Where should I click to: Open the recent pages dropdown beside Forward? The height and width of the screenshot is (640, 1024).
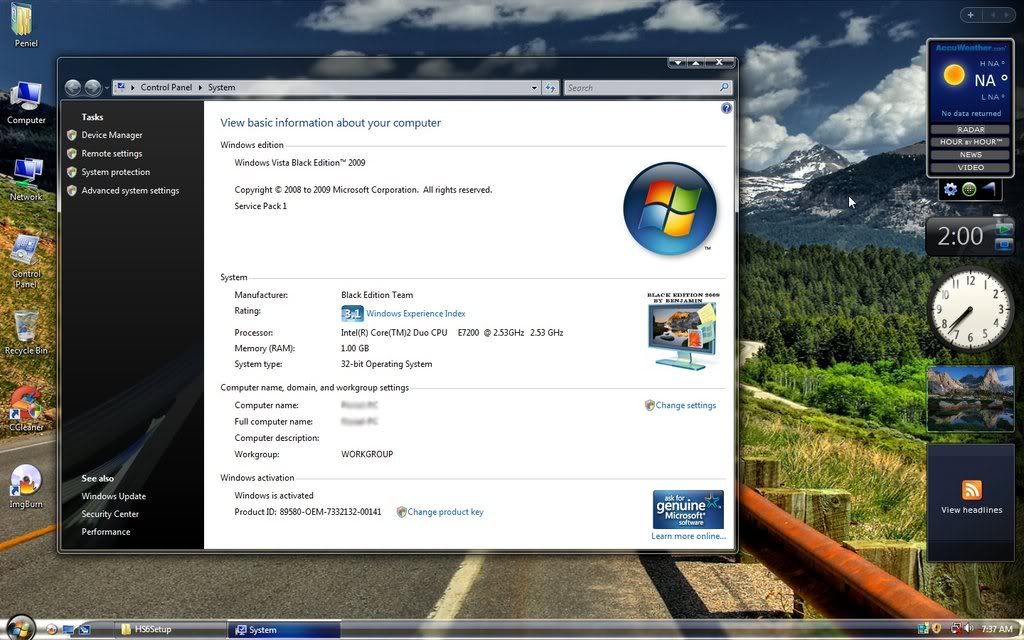click(106, 88)
